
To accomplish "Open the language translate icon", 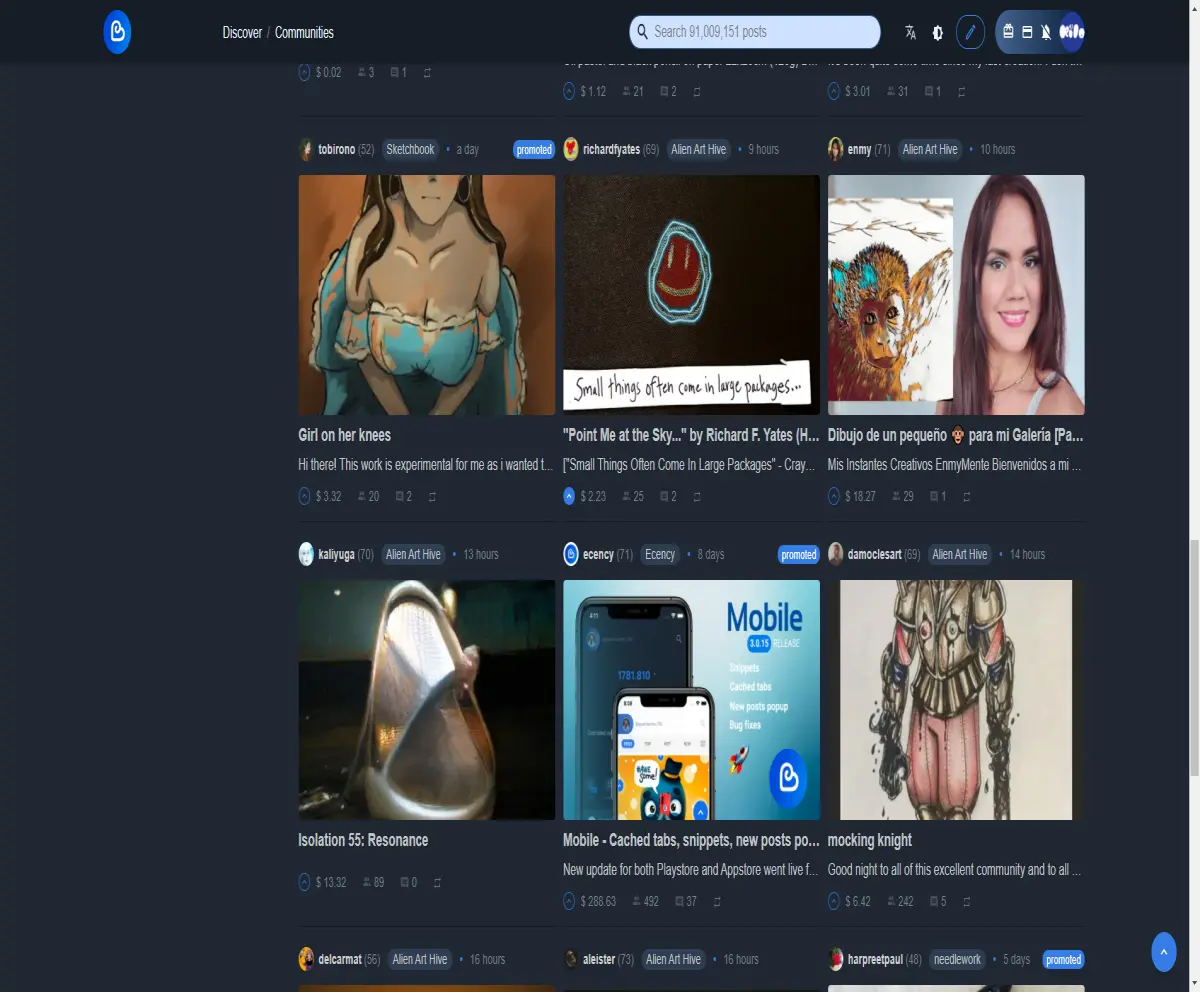I will pyautogui.click(x=910, y=32).
